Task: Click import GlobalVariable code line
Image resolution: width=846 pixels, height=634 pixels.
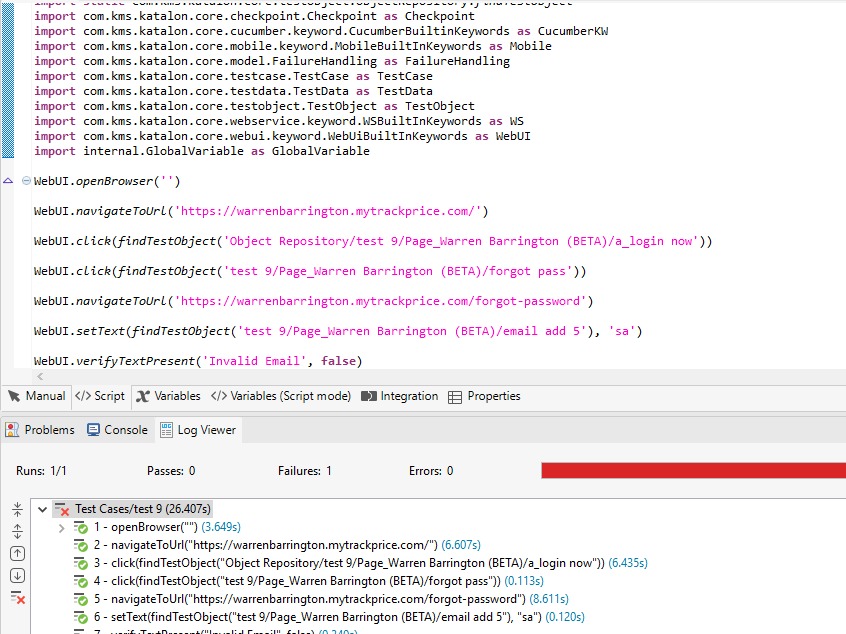Action: point(202,151)
